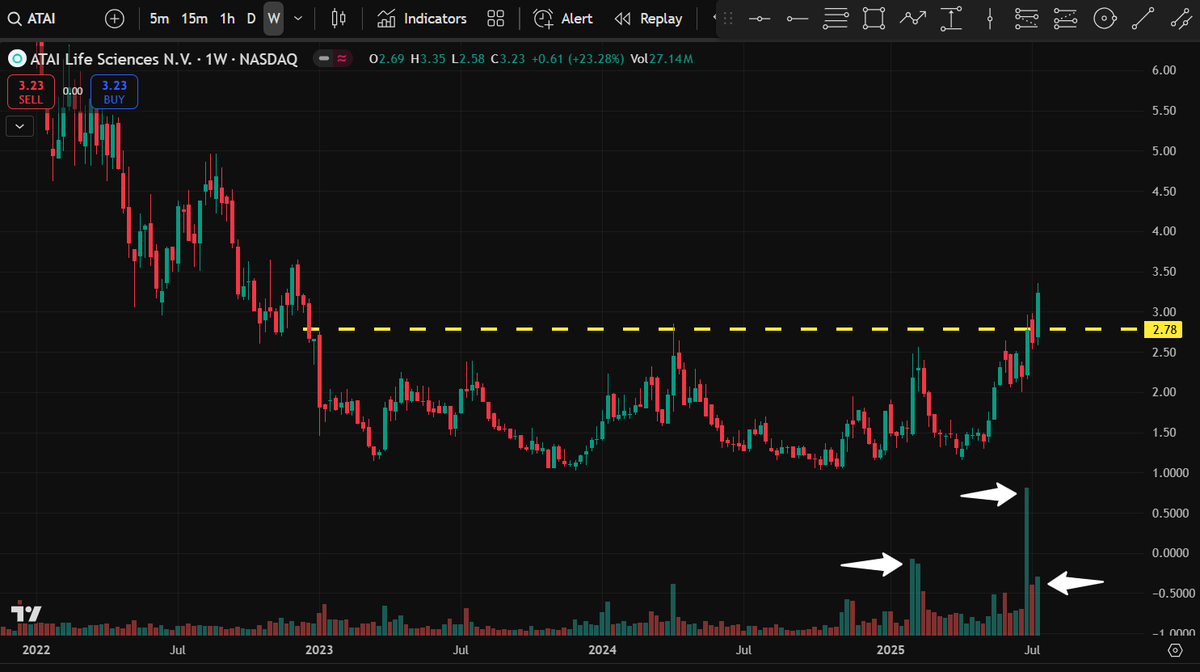Viewport: 1200px width, 672px height.
Task: Click the 2023 time axis label
Action: tap(320, 651)
